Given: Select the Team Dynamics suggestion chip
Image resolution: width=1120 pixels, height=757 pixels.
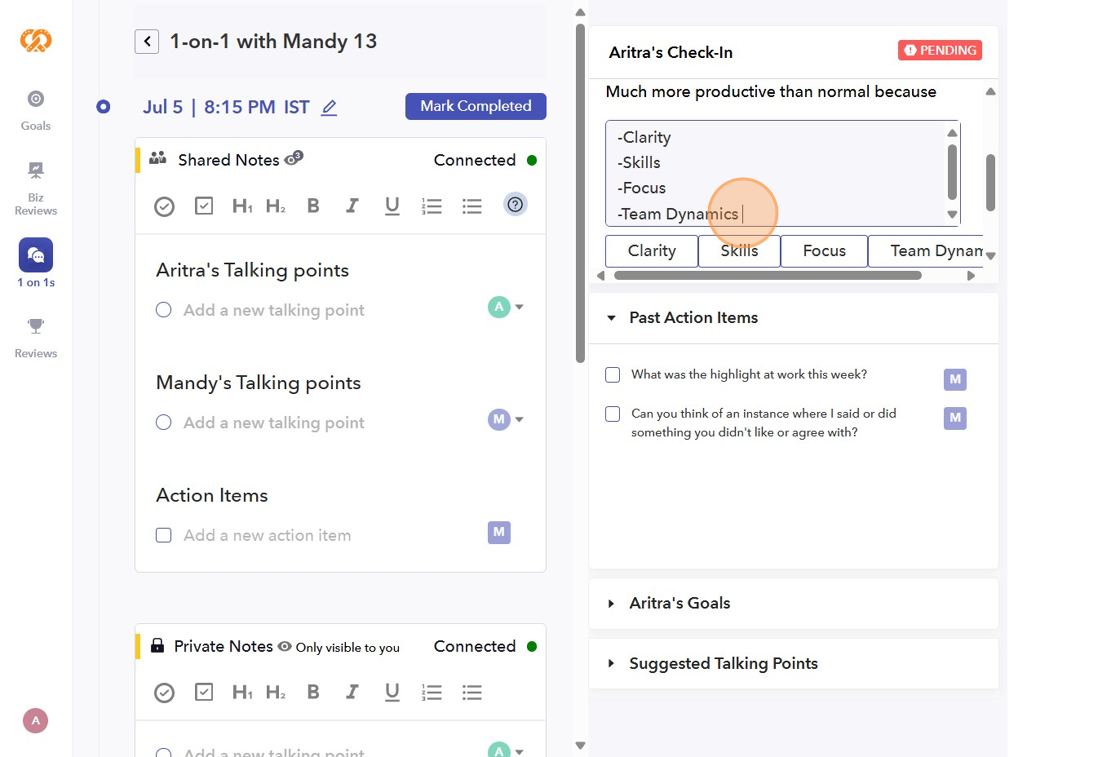Looking at the screenshot, I should [926, 251].
